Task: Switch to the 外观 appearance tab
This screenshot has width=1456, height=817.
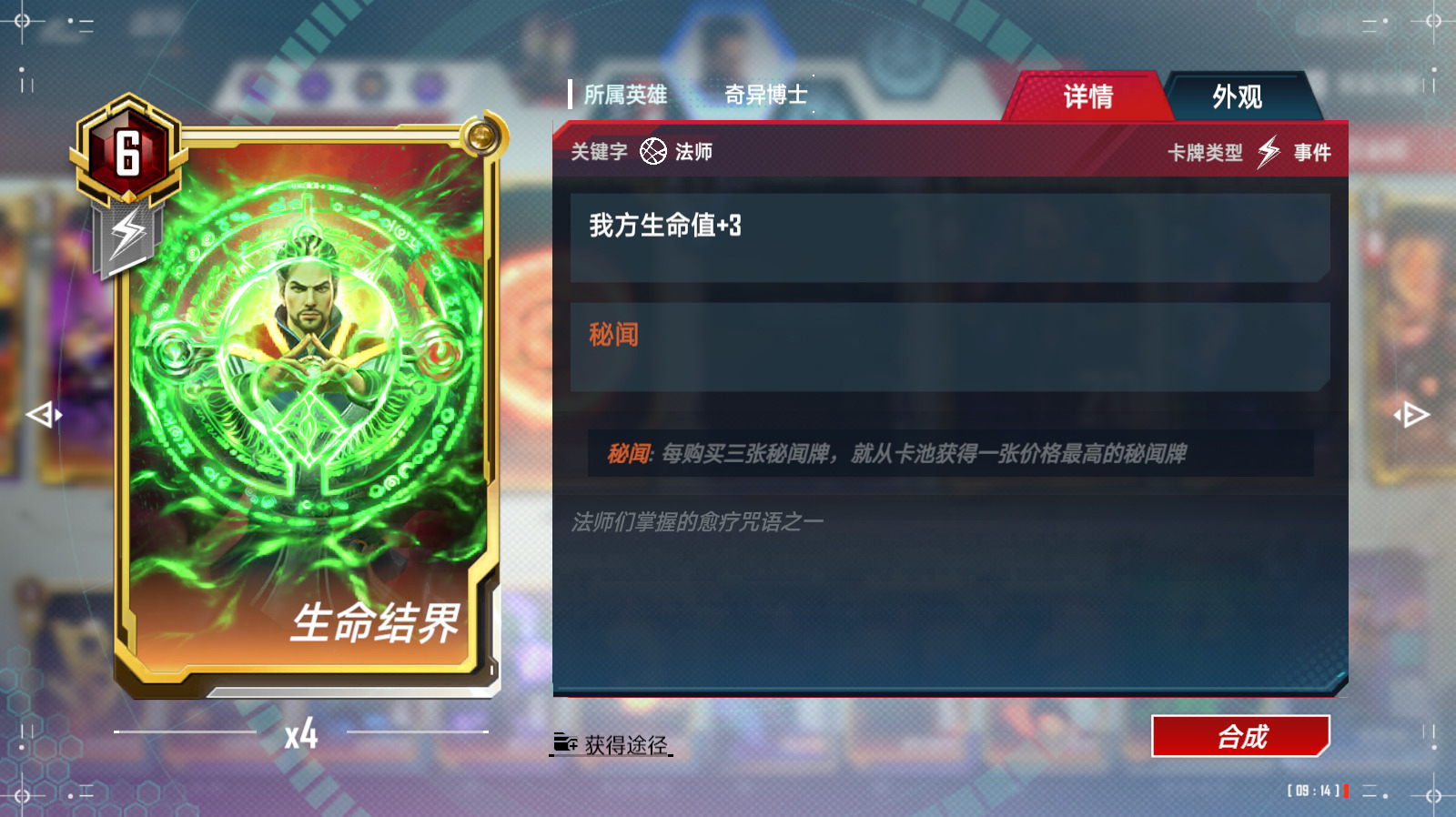Action: [x=1238, y=96]
